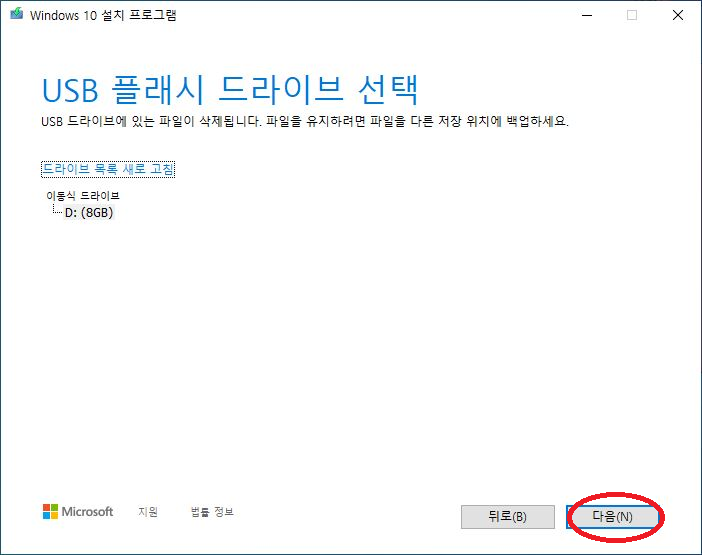Select the 이동식 드라이브 tree node

click(x=83, y=196)
